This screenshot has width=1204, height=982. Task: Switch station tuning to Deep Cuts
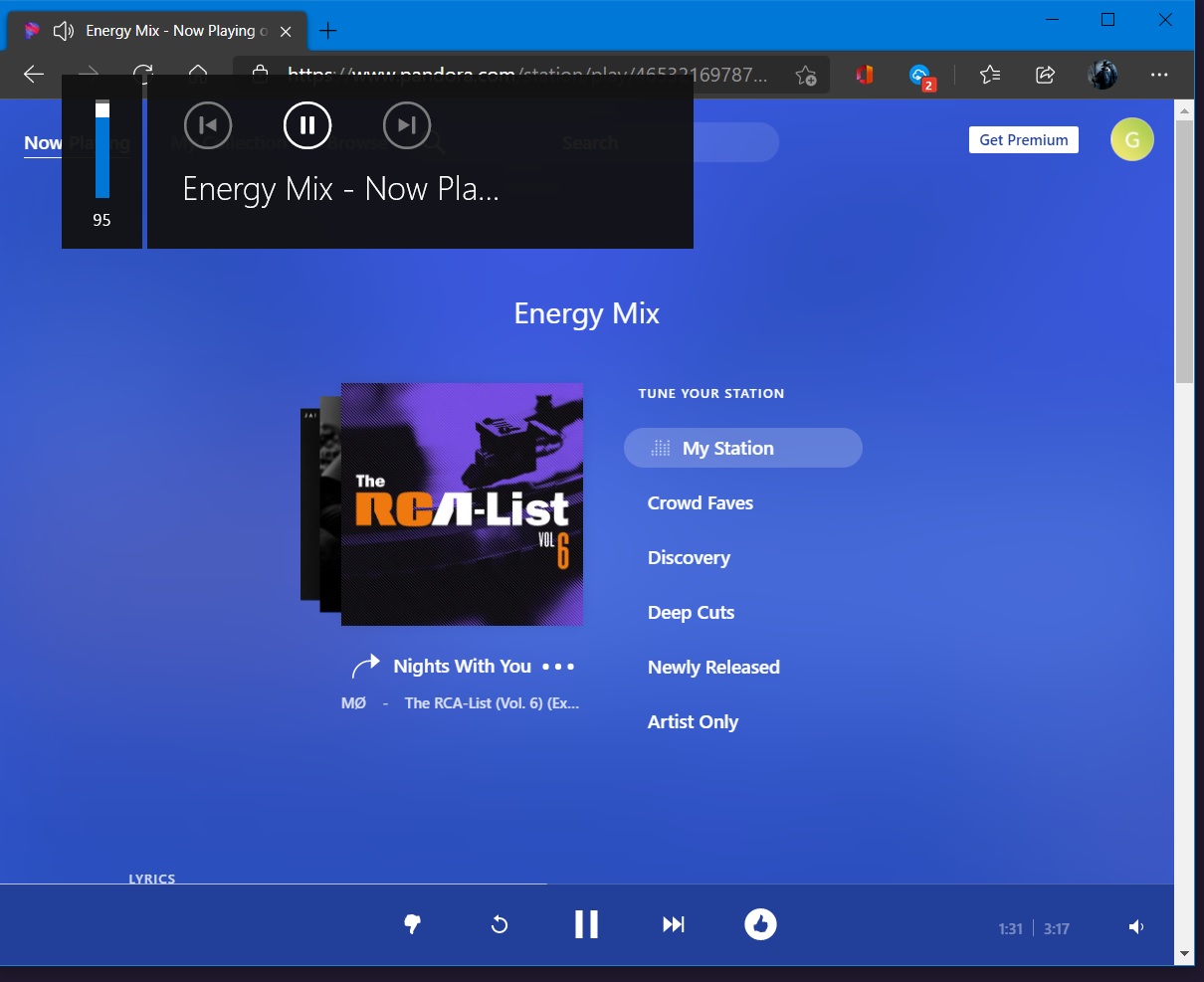(691, 612)
